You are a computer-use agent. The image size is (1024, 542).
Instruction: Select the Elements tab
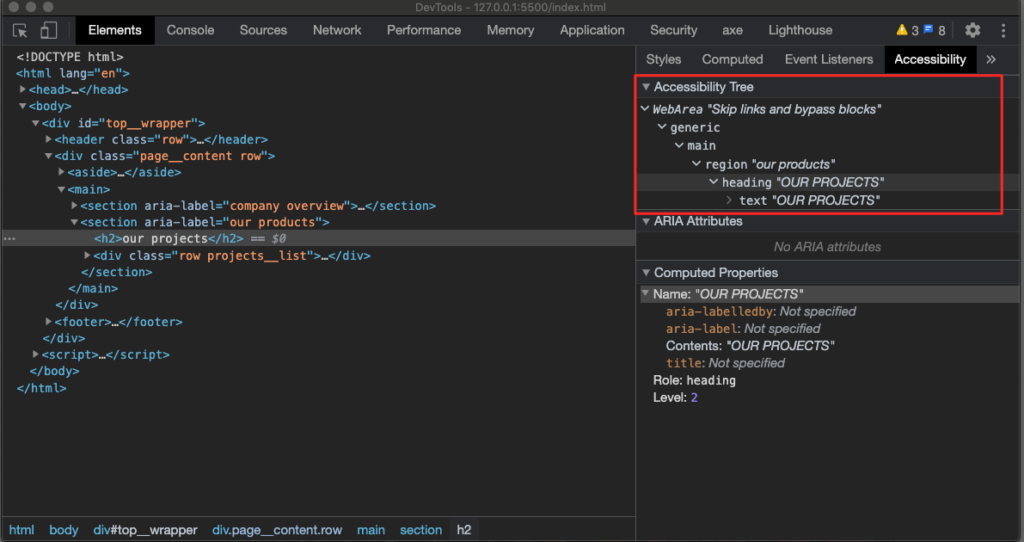[115, 30]
